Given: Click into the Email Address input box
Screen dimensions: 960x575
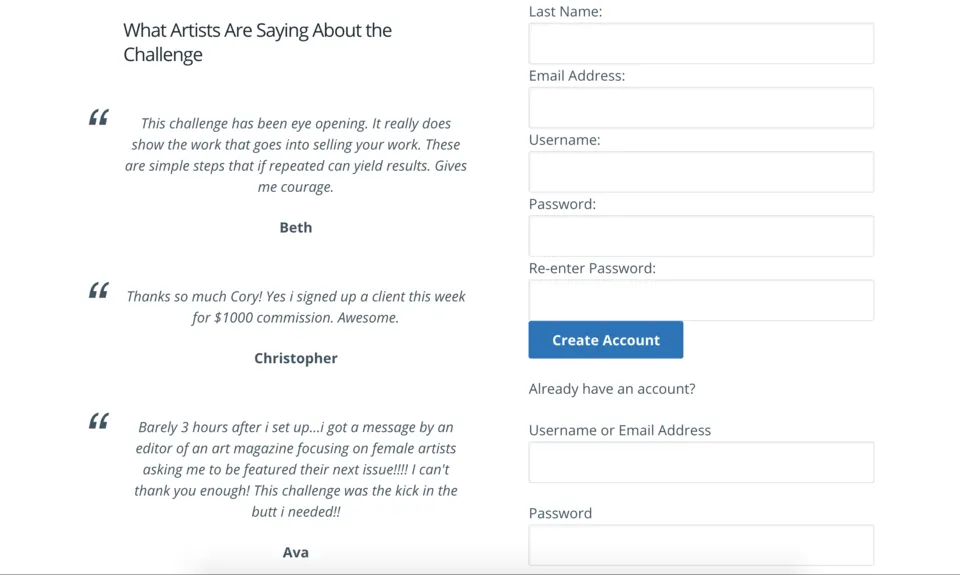Looking at the screenshot, I should pyautogui.click(x=701, y=108).
